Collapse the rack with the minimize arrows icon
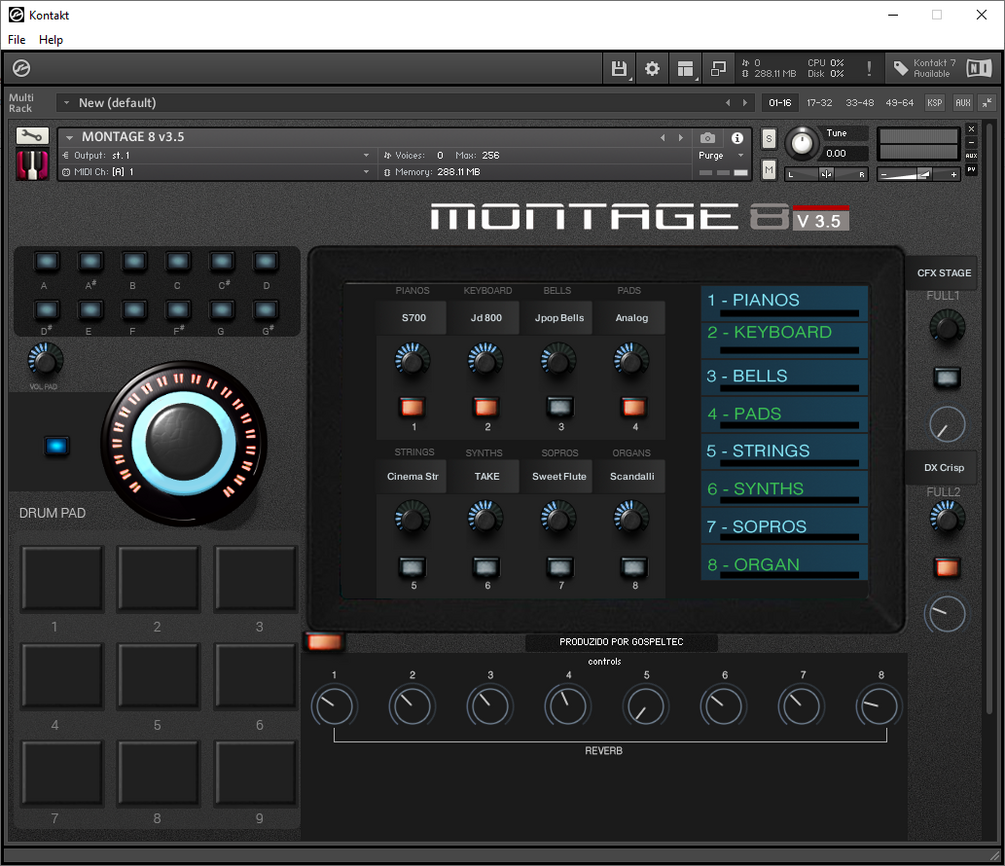This screenshot has height=866, width=1005. pyautogui.click(x=987, y=103)
